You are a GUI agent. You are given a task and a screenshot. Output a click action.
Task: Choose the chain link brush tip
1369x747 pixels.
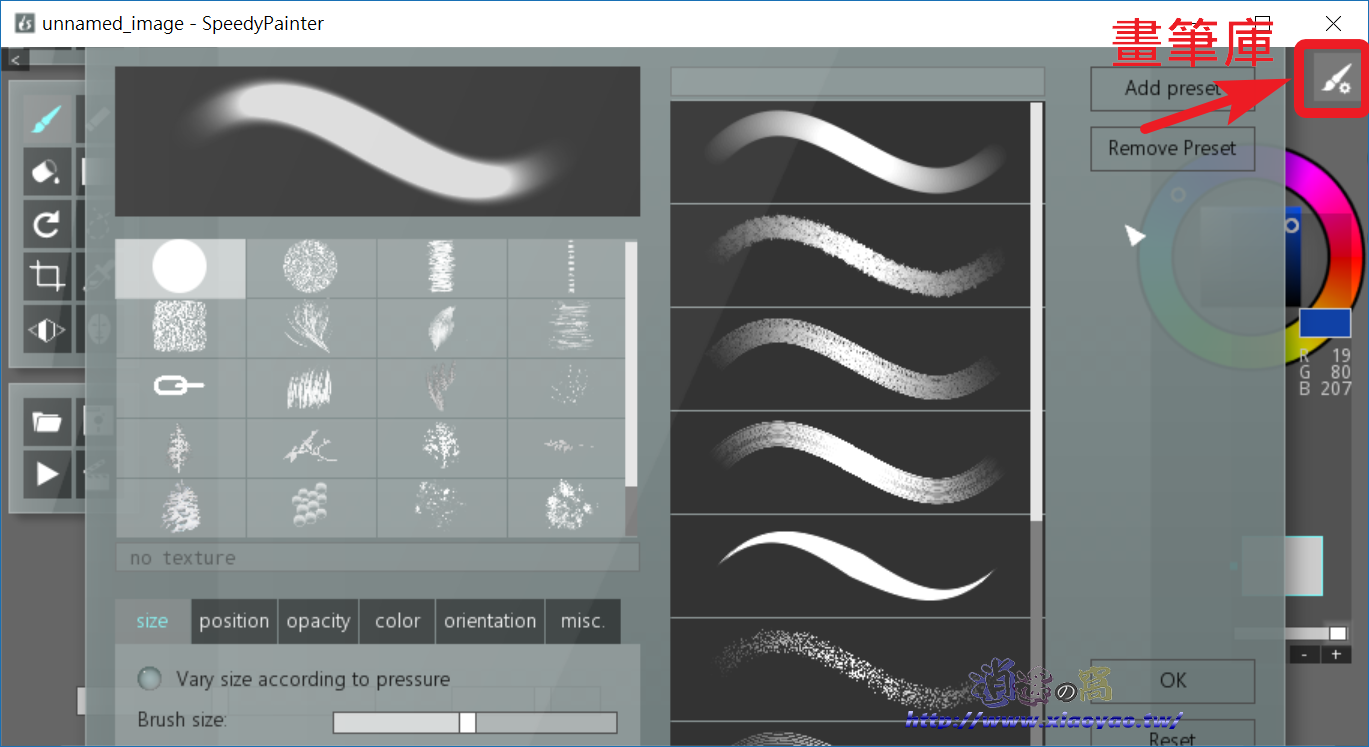tap(180, 388)
